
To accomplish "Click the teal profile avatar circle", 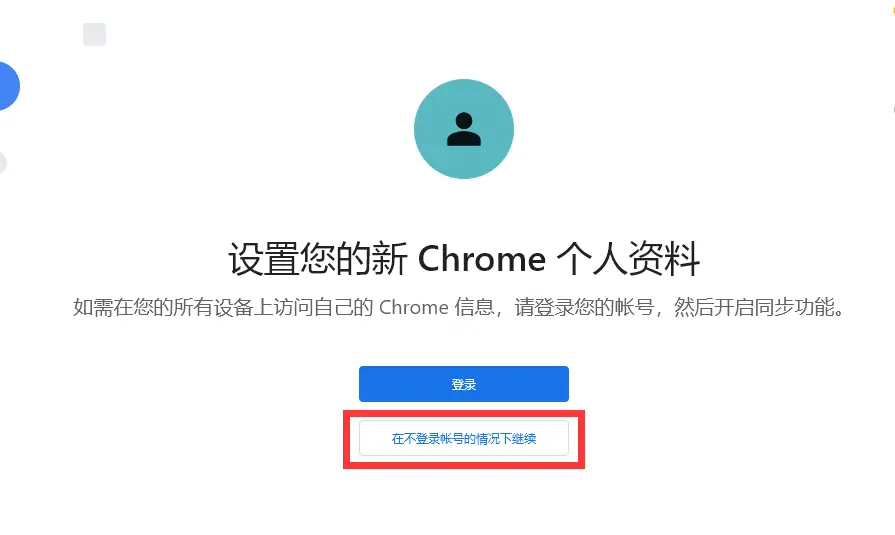I will click(x=464, y=129).
